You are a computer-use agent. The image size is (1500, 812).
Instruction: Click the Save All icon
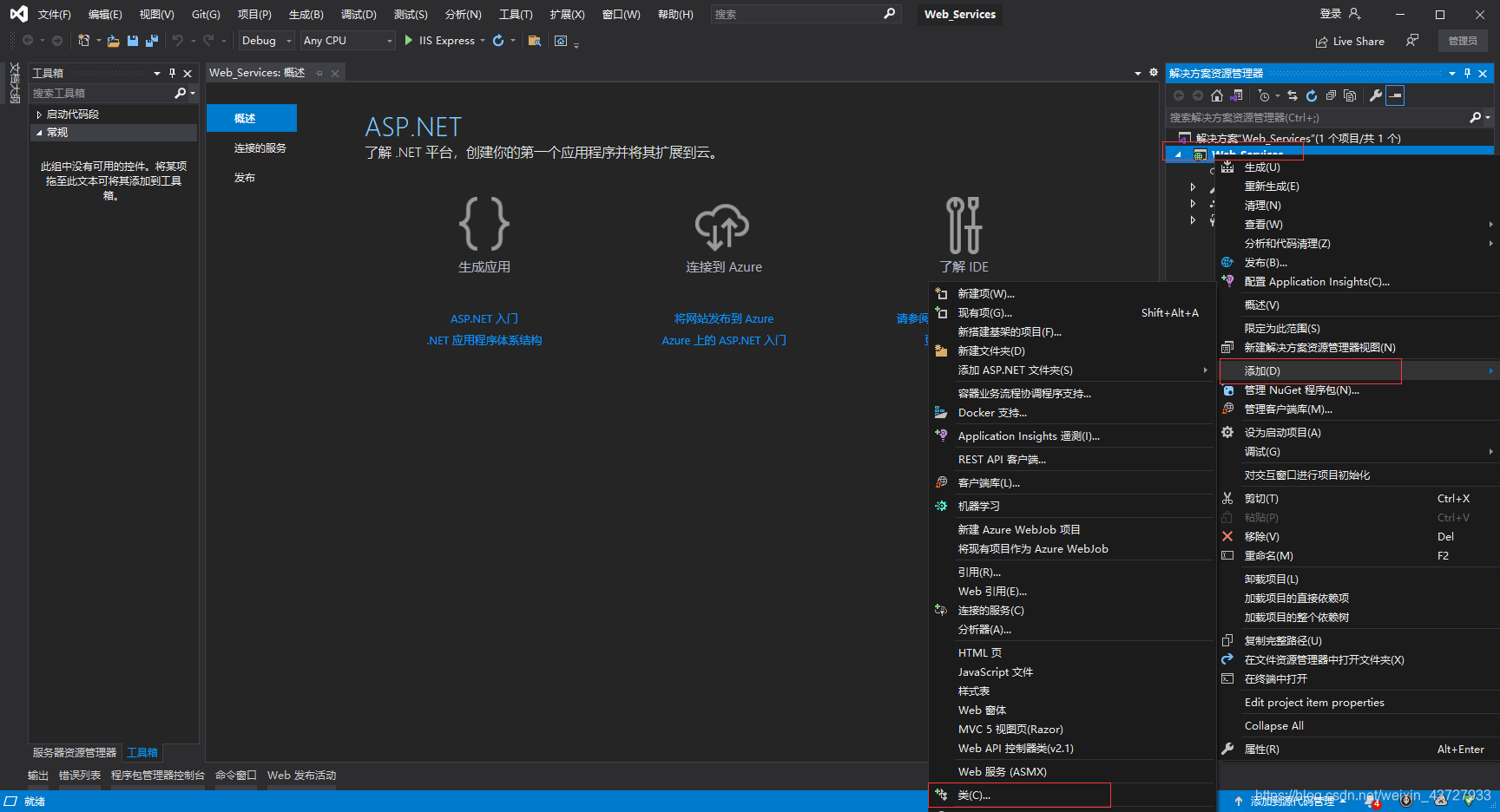[152, 41]
